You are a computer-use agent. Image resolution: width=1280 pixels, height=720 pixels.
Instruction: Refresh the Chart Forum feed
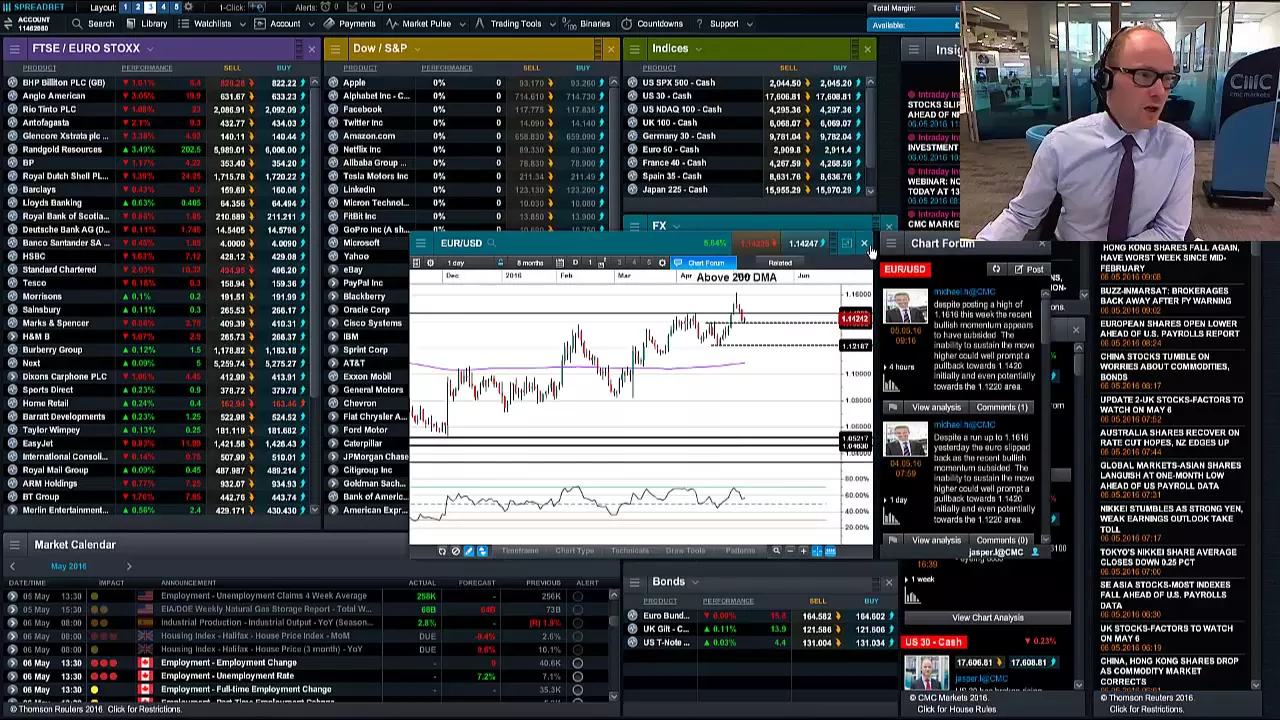[x=995, y=270]
